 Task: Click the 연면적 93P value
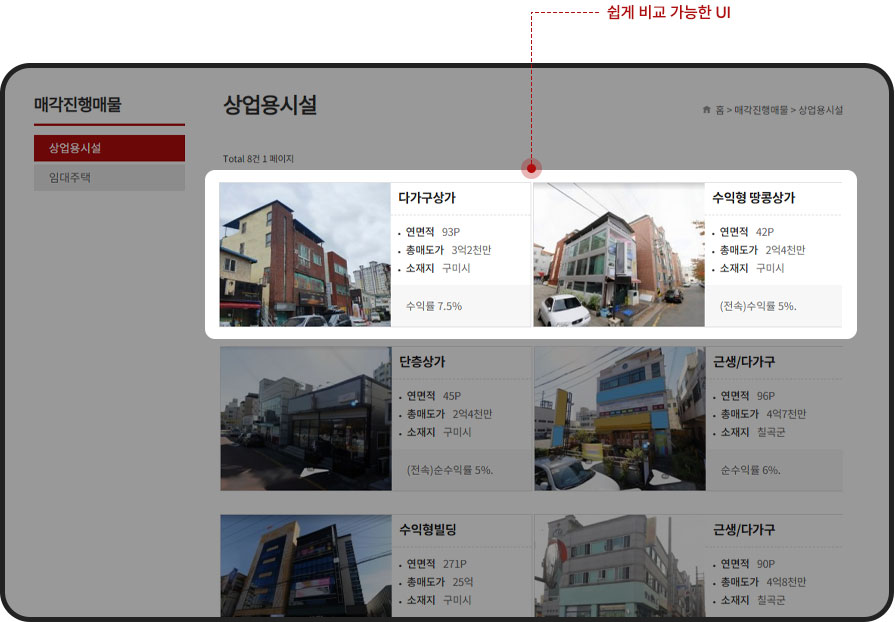tap(451, 232)
